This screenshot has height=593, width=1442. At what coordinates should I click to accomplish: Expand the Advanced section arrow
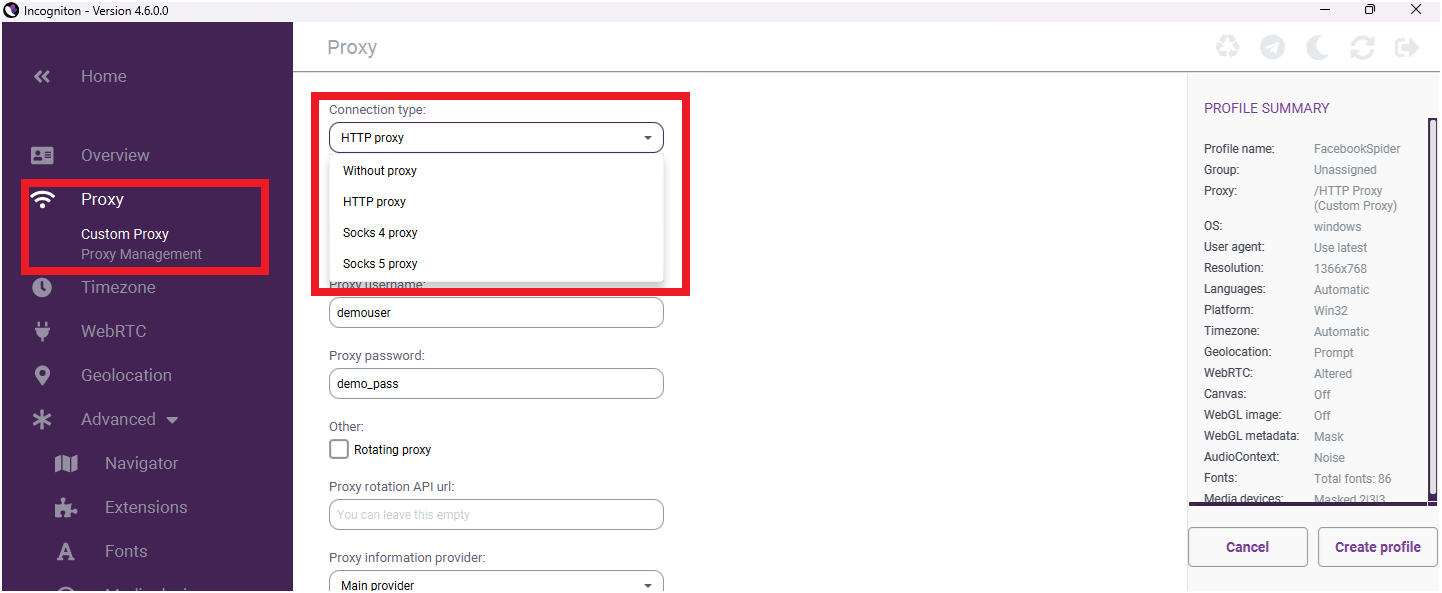(172, 420)
